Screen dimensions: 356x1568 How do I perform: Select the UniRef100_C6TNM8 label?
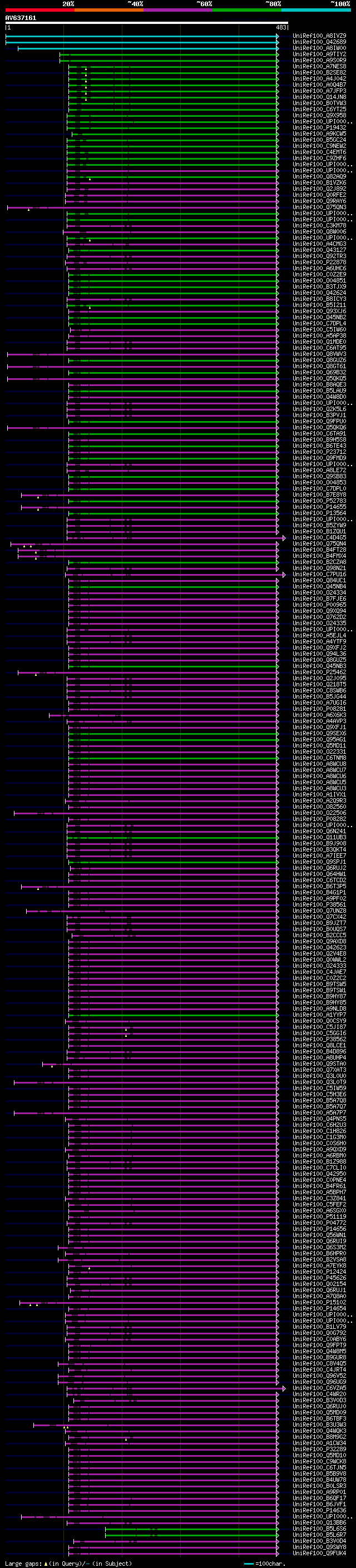pos(319,758)
